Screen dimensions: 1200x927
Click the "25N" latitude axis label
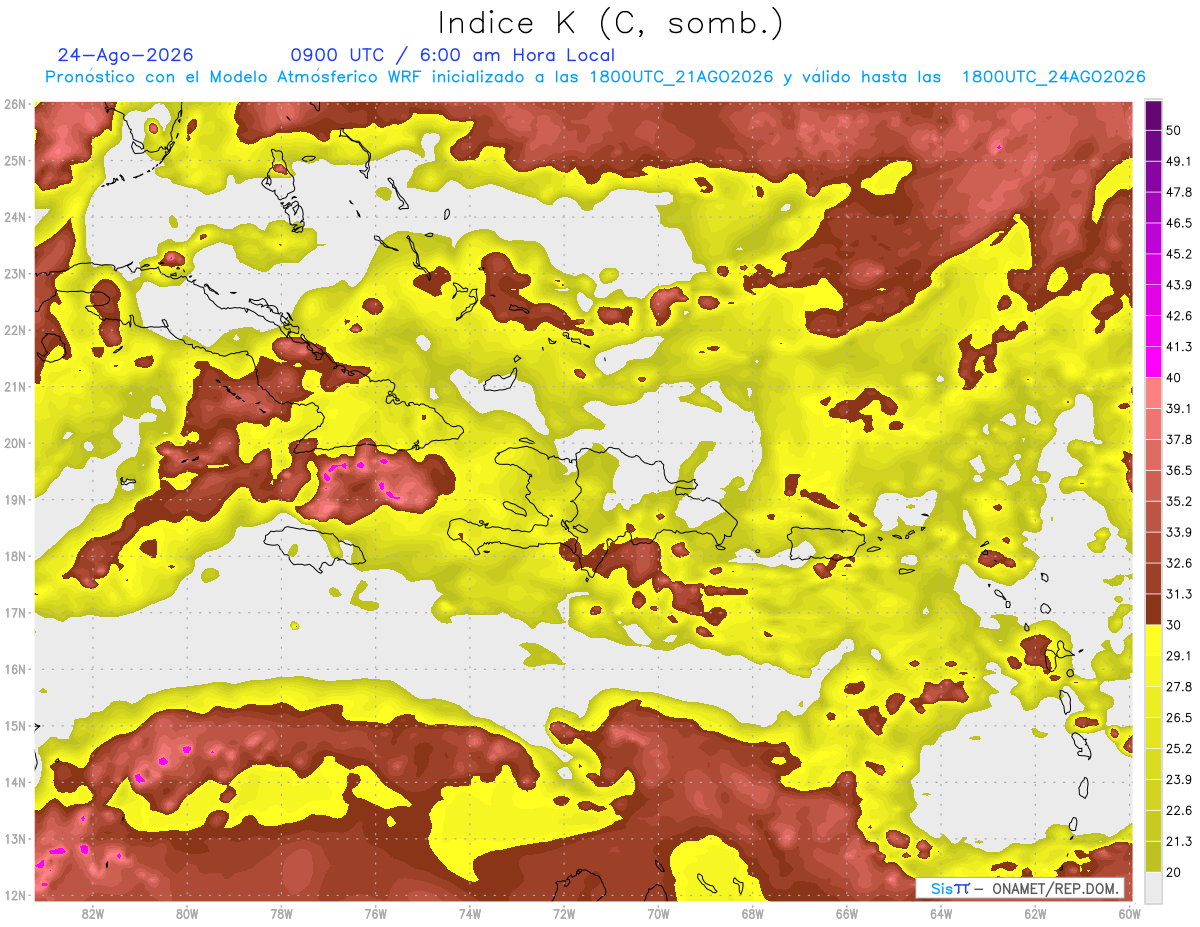14,160
